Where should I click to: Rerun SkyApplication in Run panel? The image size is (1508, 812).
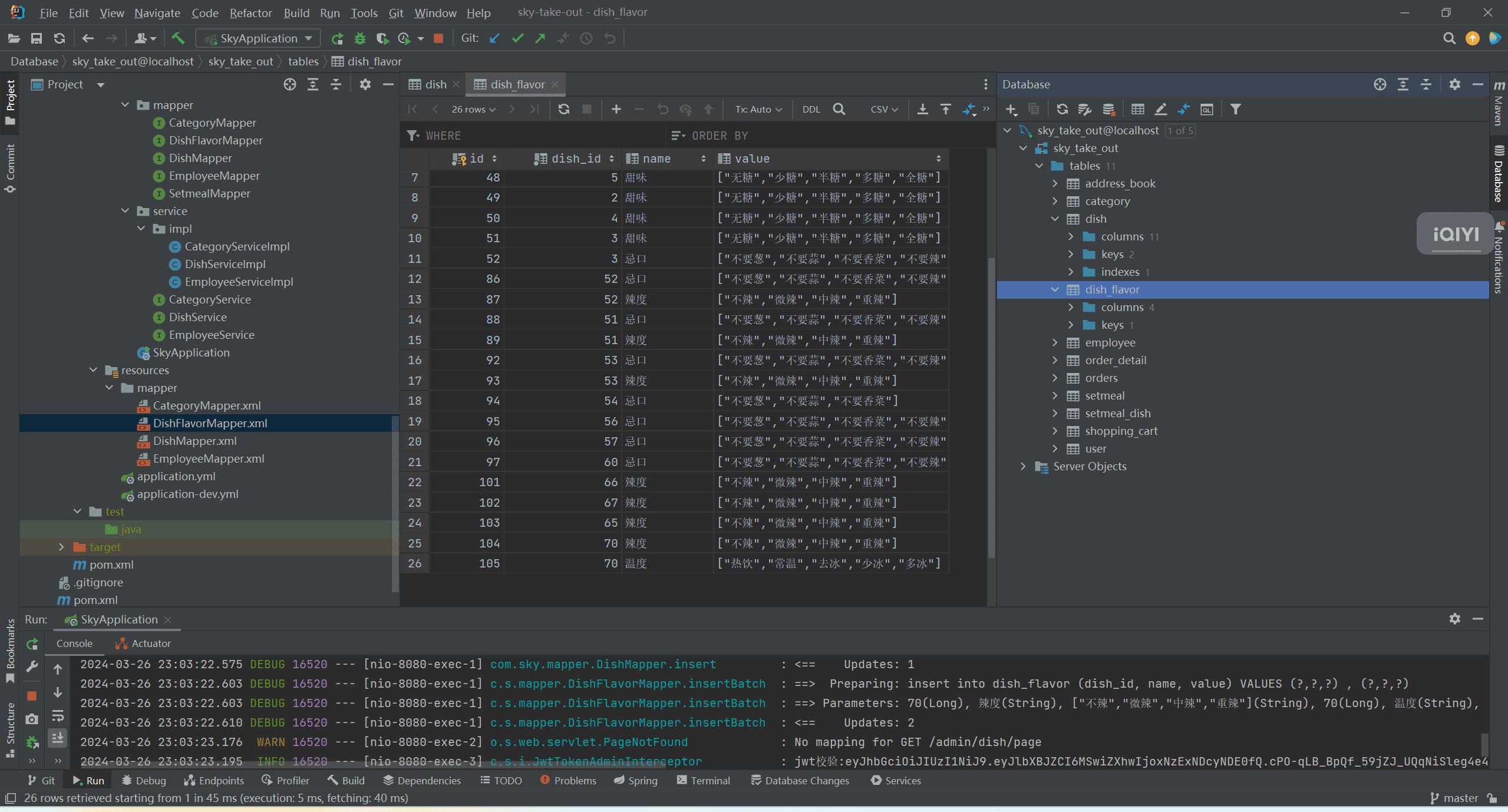click(32, 644)
